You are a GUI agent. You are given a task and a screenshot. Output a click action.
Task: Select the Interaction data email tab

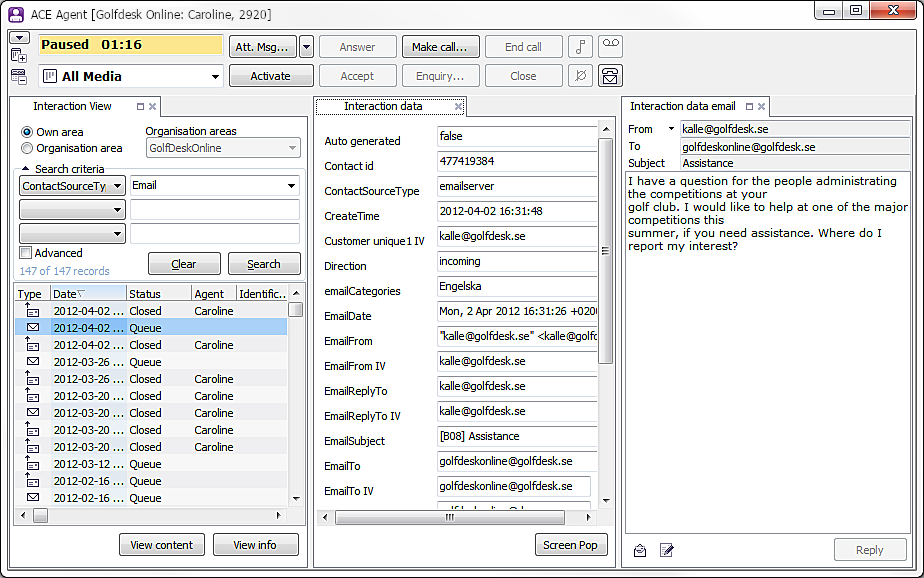pos(680,106)
